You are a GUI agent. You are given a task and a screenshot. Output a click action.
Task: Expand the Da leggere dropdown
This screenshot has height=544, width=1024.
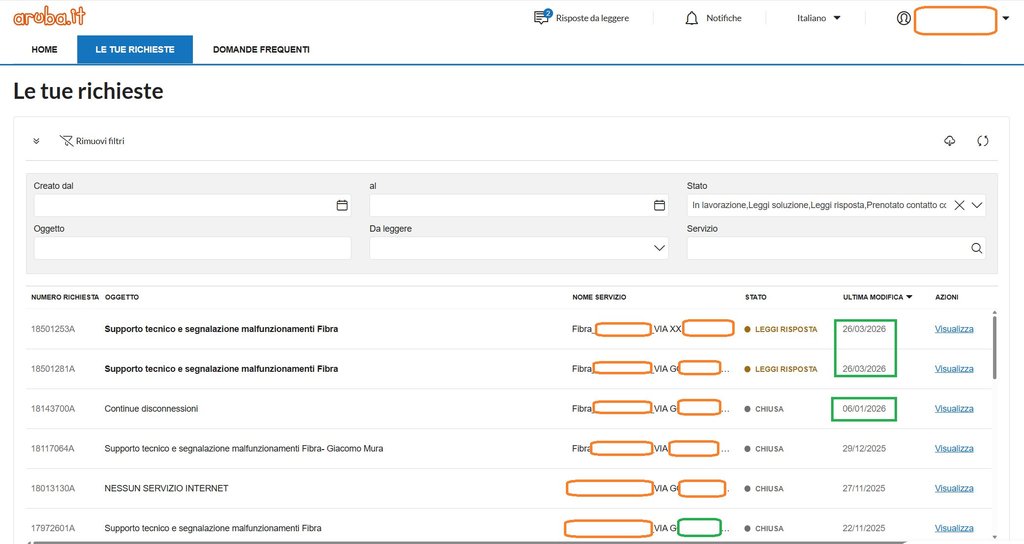click(659, 248)
